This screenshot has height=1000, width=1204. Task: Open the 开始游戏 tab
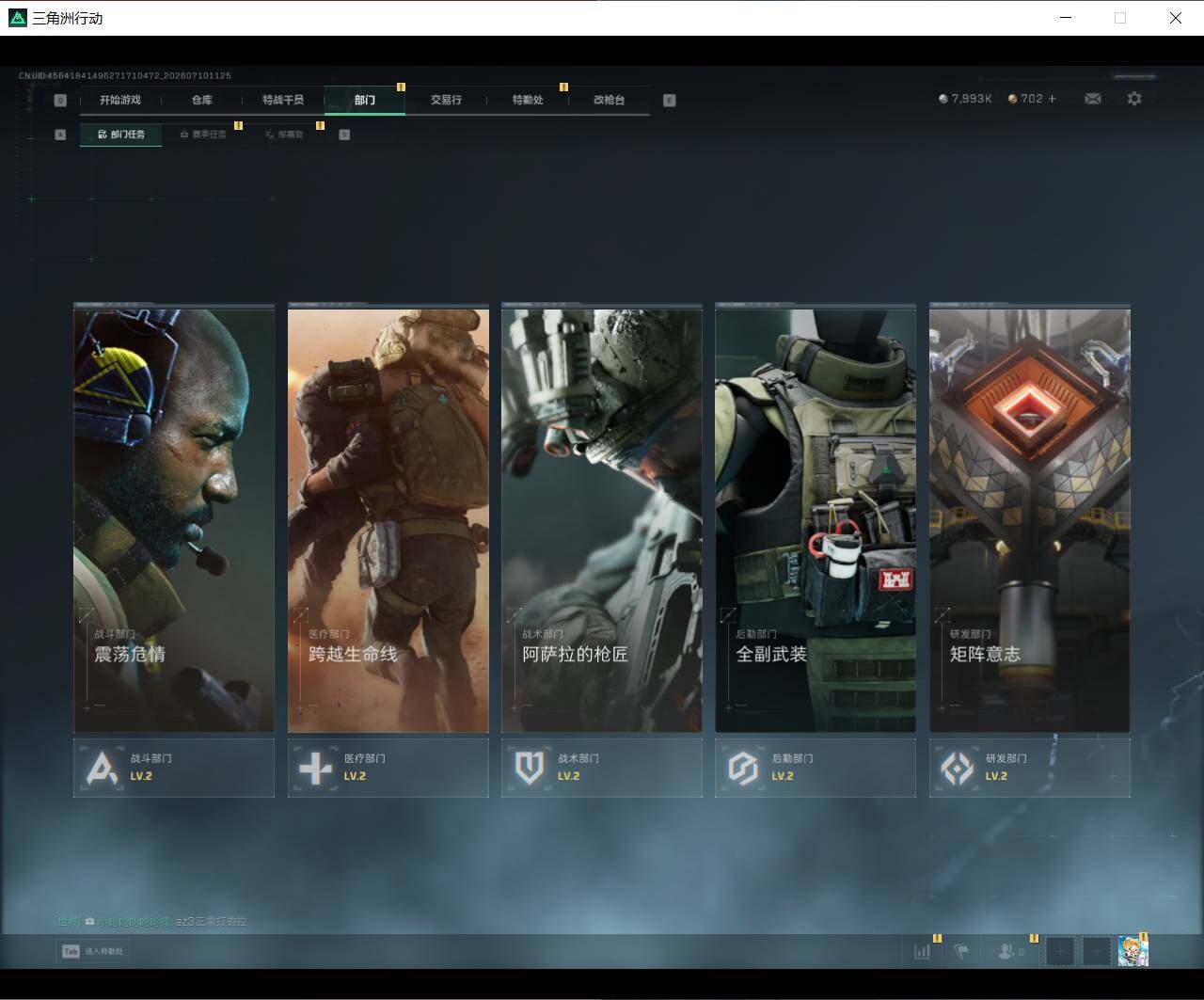tap(120, 100)
